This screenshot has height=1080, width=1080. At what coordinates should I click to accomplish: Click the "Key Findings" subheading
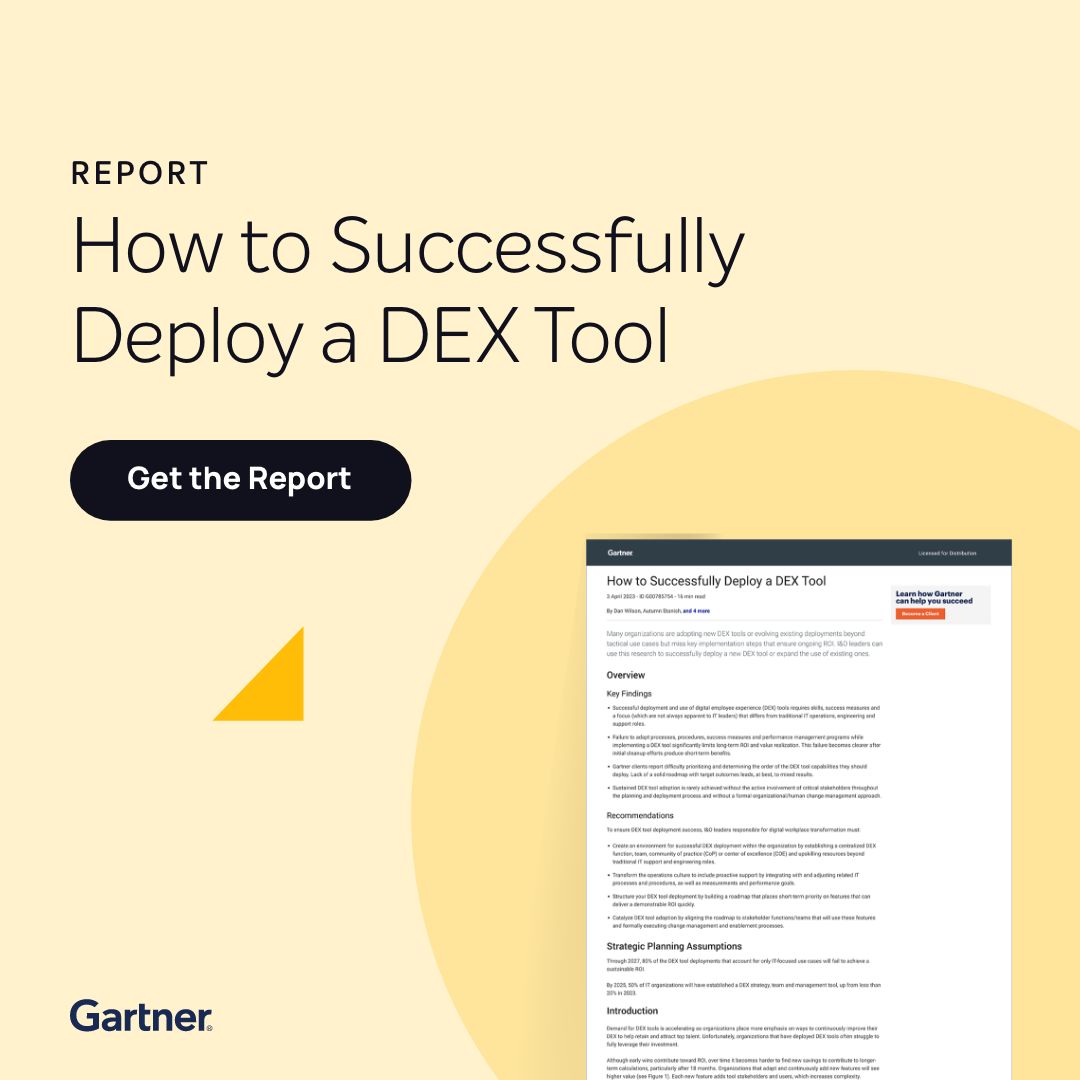pyautogui.click(x=629, y=694)
